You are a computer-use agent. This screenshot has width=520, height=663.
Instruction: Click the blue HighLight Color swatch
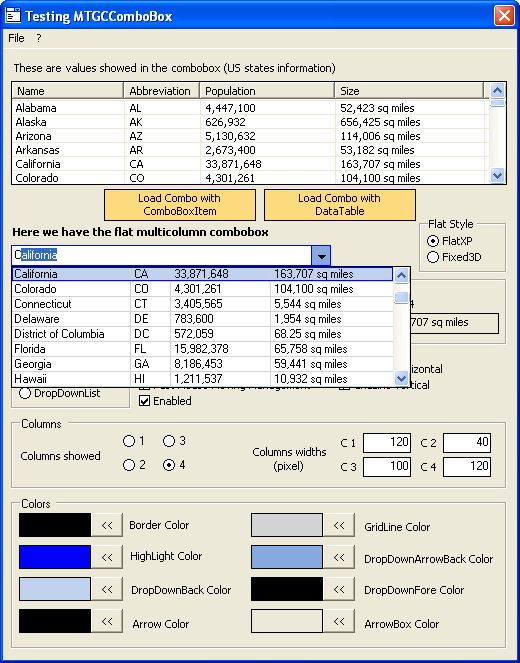click(55, 557)
